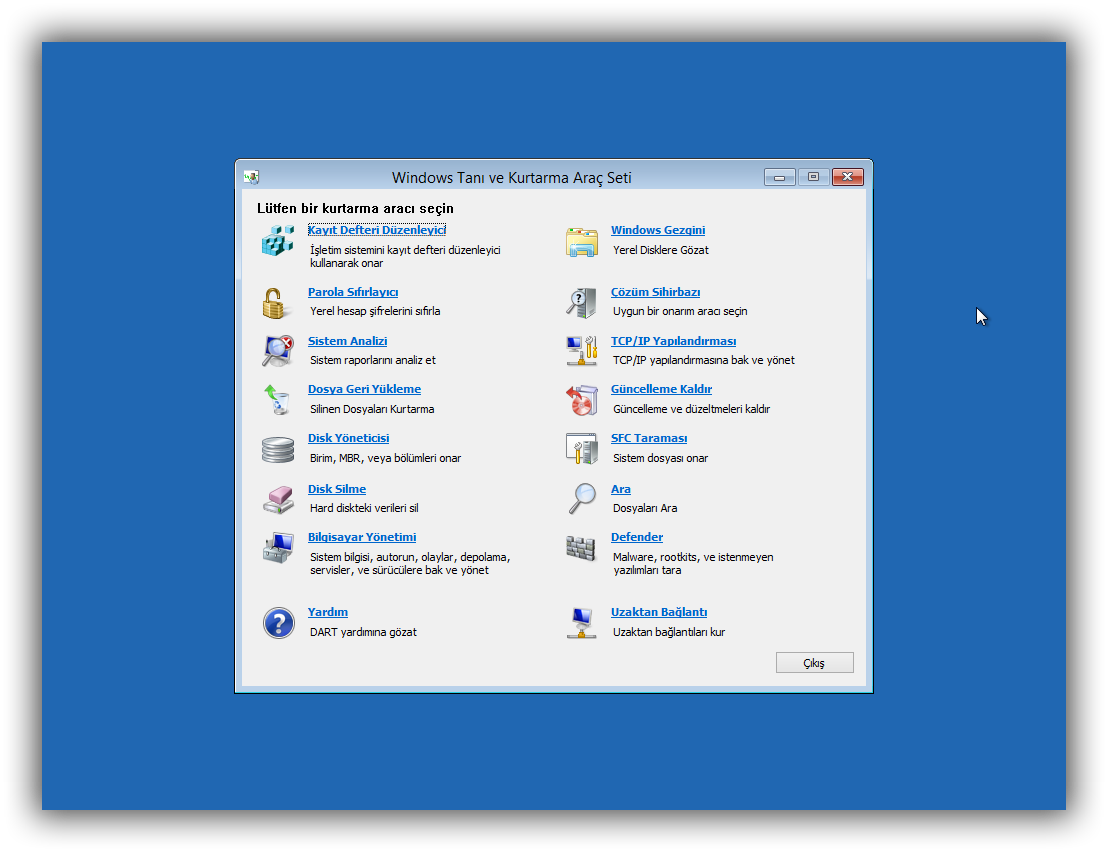1108x852 pixels.
Task: Open the Parola Sıfırlayıcı link
Action: (x=353, y=292)
